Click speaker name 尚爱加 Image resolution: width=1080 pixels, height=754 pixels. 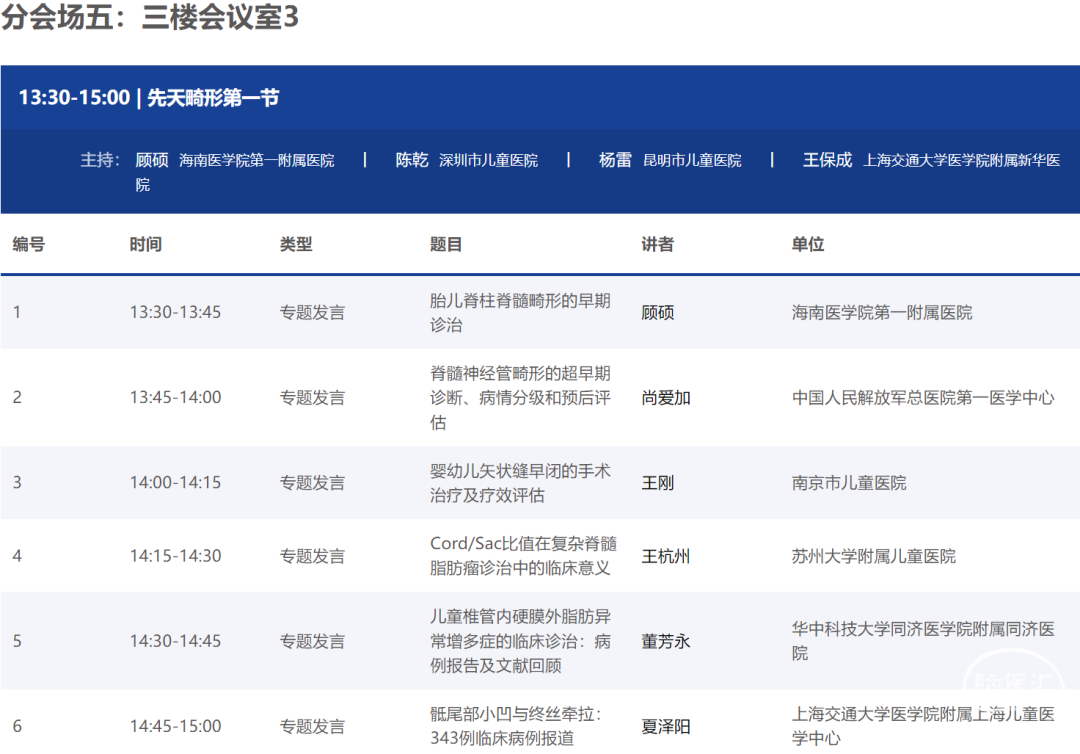tap(666, 398)
